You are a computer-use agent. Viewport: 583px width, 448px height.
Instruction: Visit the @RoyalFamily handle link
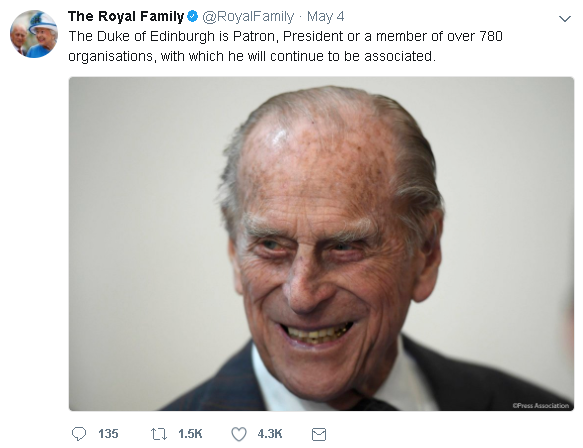(x=248, y=16)
